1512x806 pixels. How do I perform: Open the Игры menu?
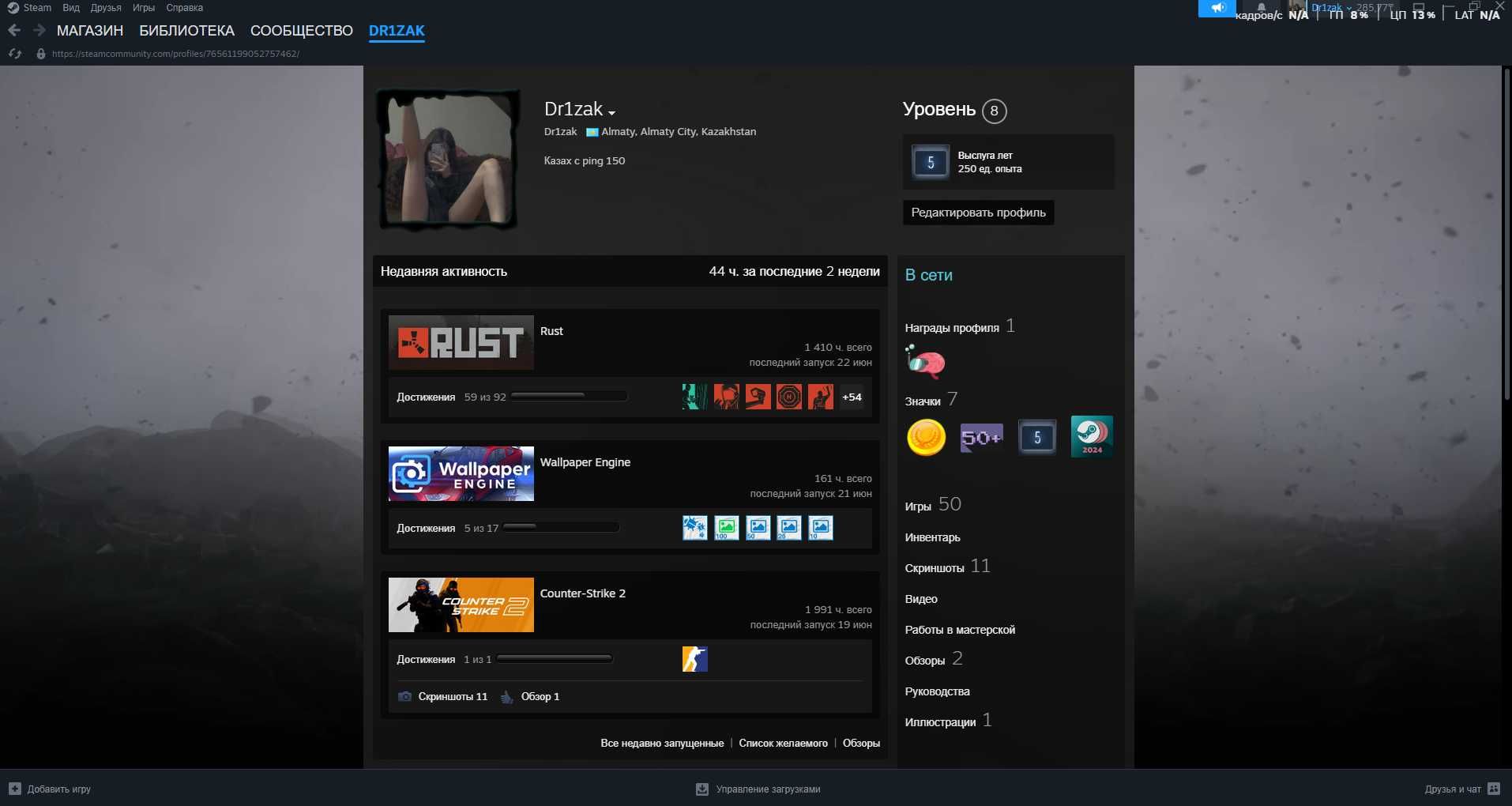(144, 8)
